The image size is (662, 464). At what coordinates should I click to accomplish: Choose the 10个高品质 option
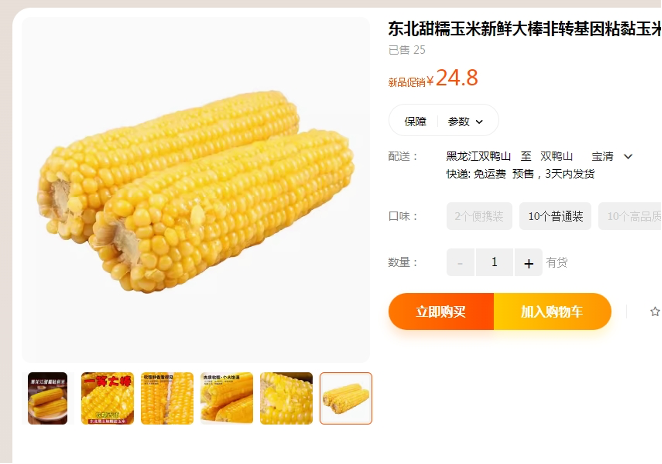tap(630, 216)
